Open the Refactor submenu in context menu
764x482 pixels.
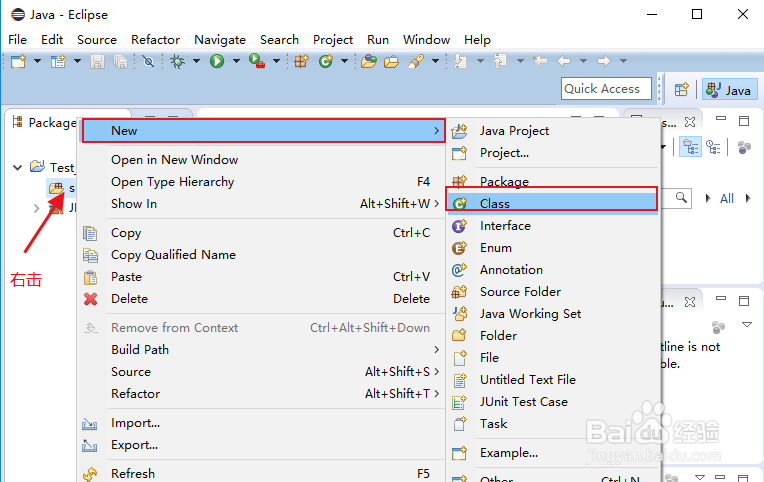click(263, 394)
